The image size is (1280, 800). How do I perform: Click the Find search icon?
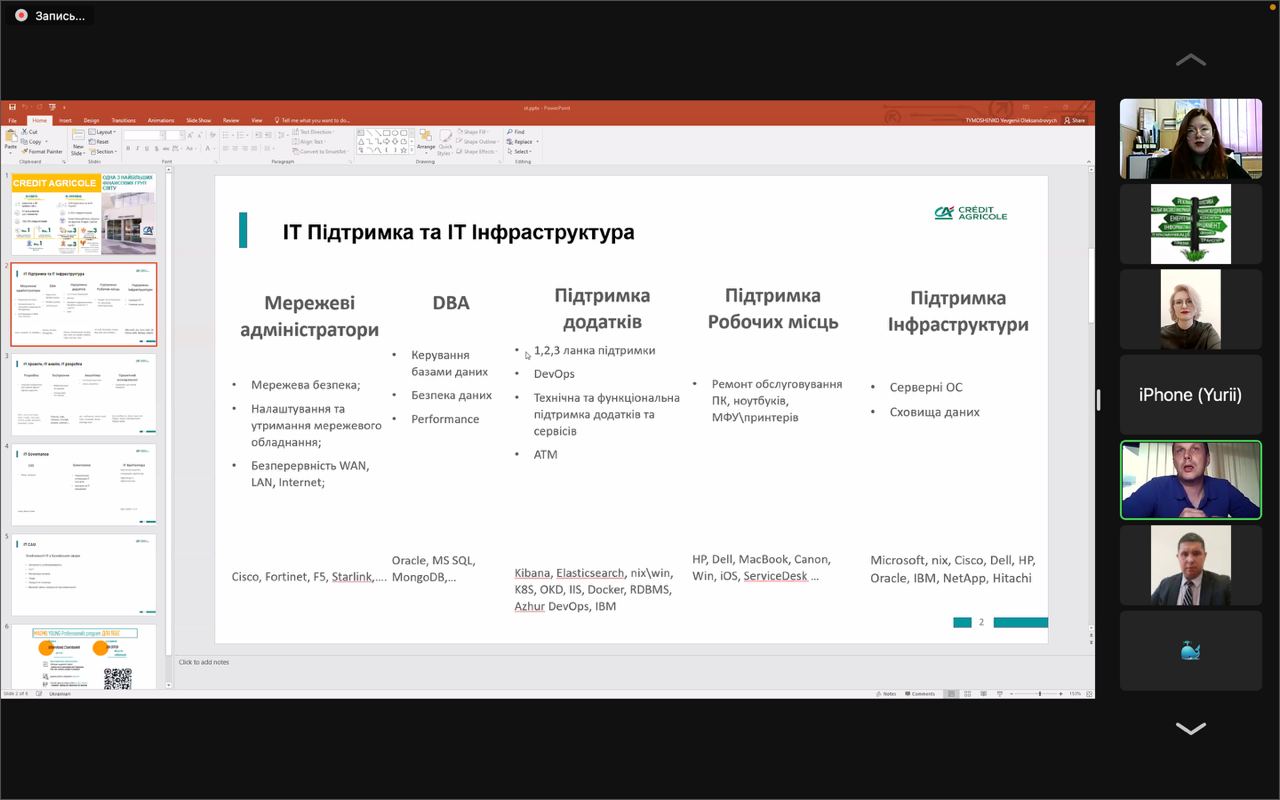(x=516, y=132)
